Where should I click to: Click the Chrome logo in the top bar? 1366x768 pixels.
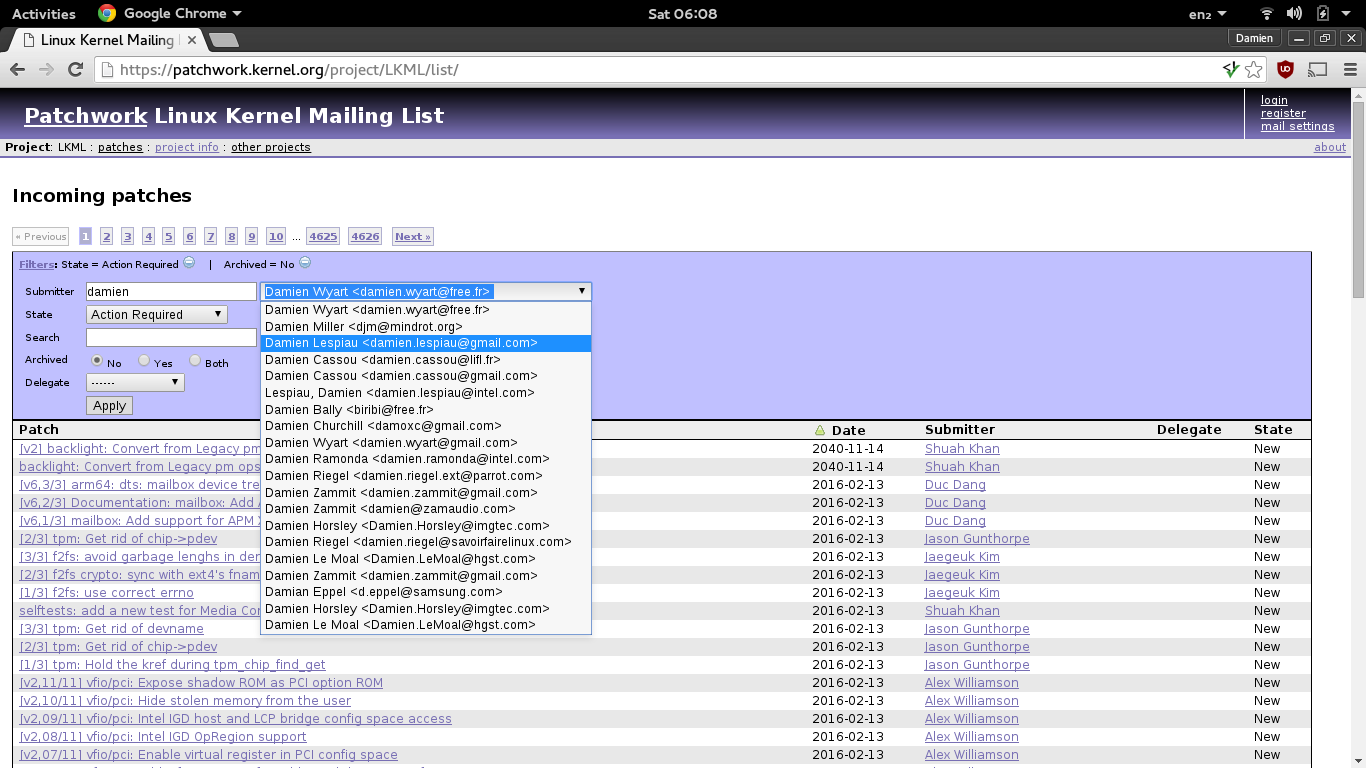[x=107, y=14]
